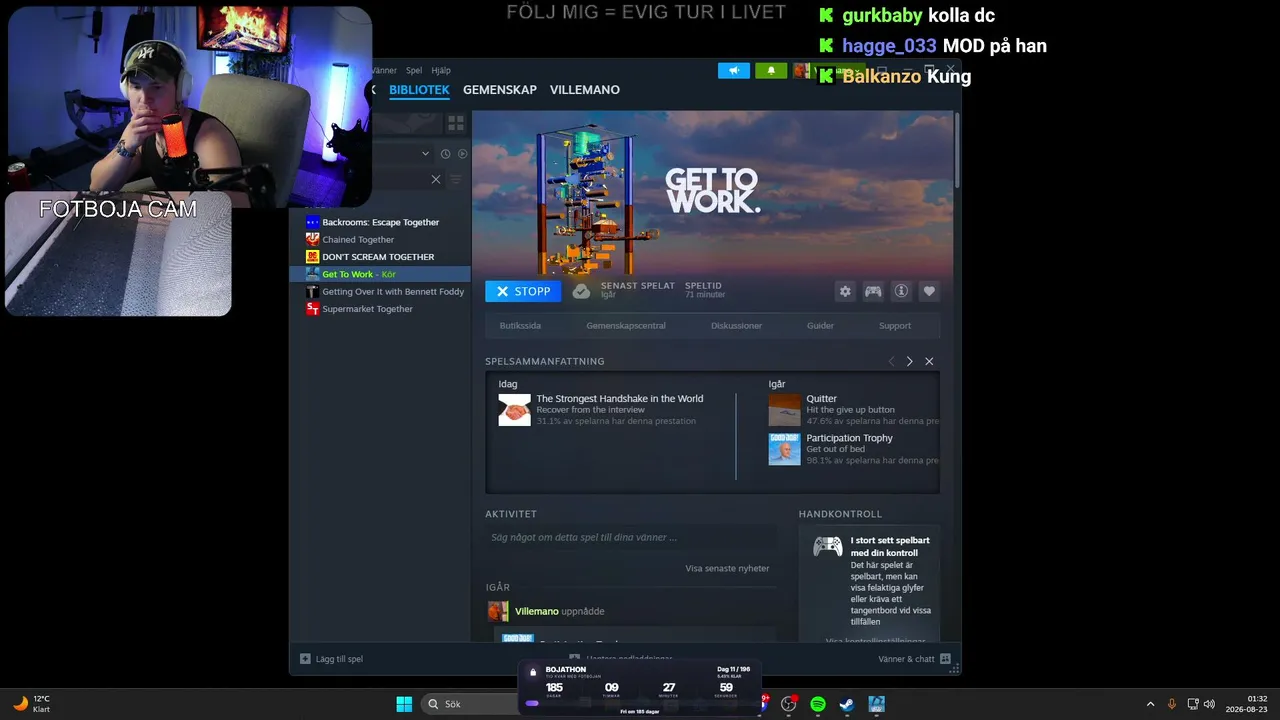Viewport: 1280px width, 720px height.
Task: Open the volume speaker tray icon
Action: 1209,704
